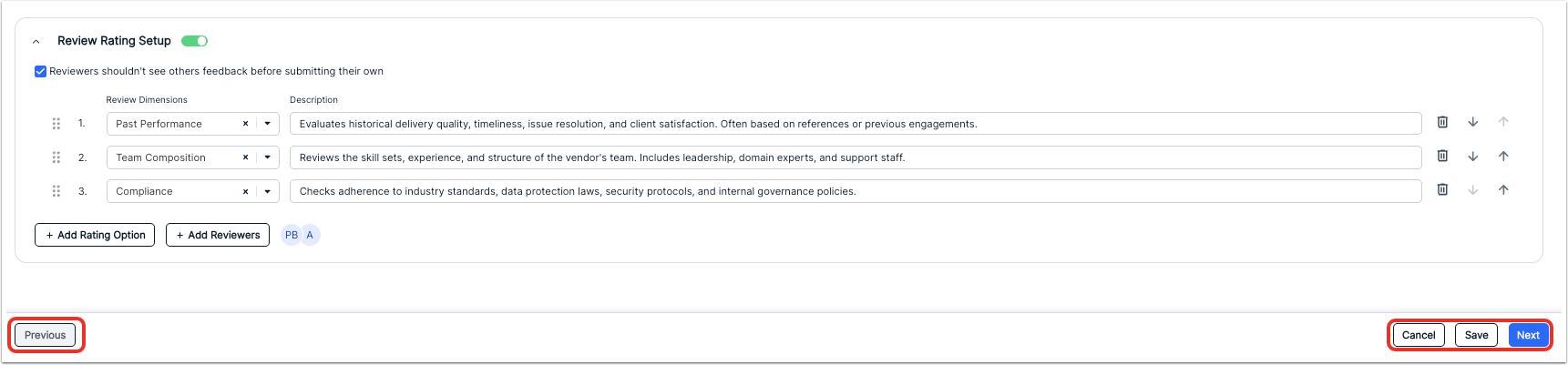Delete the Team Composition dimension row

pos(1442,156)
